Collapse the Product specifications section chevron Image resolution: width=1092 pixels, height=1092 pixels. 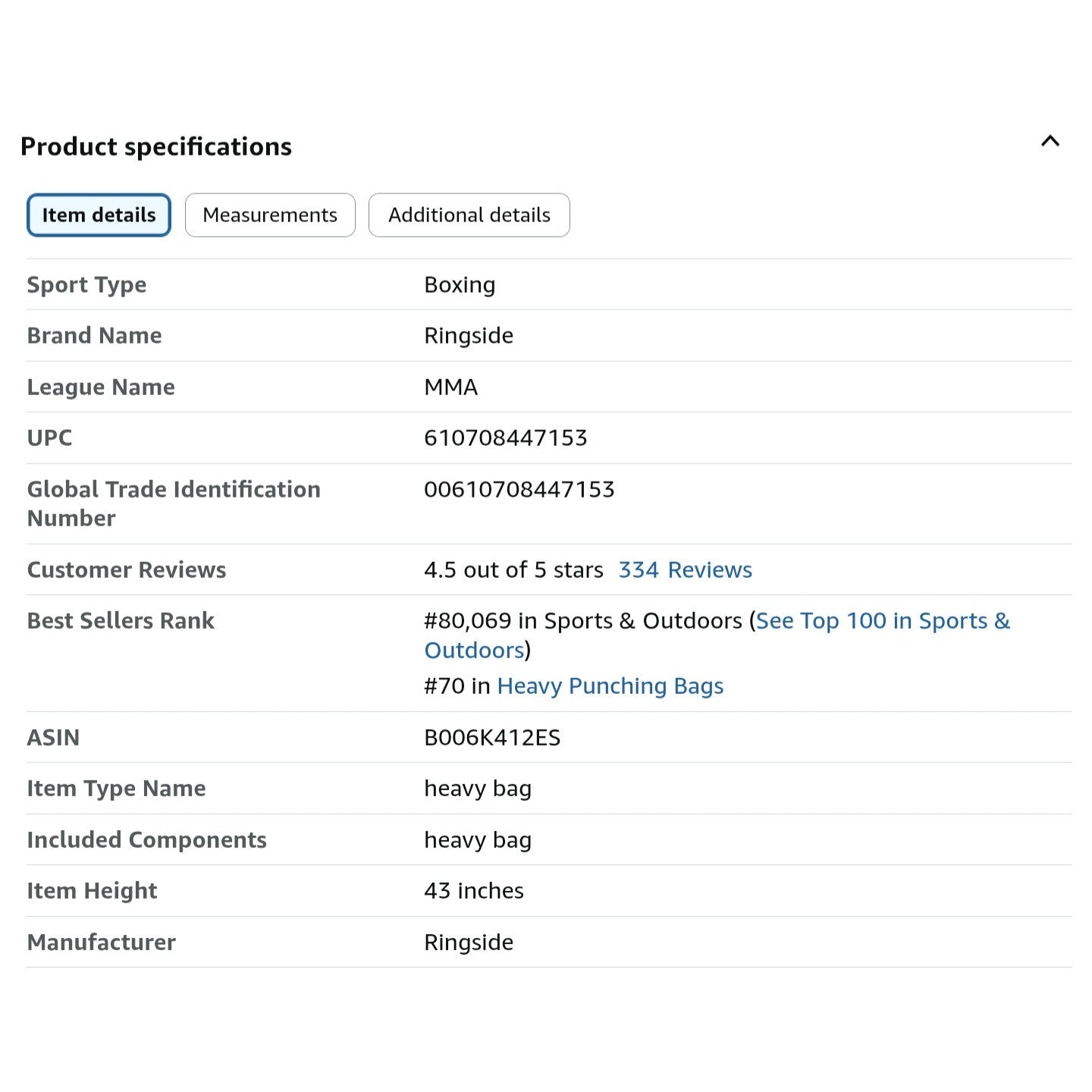[1050, 141]
